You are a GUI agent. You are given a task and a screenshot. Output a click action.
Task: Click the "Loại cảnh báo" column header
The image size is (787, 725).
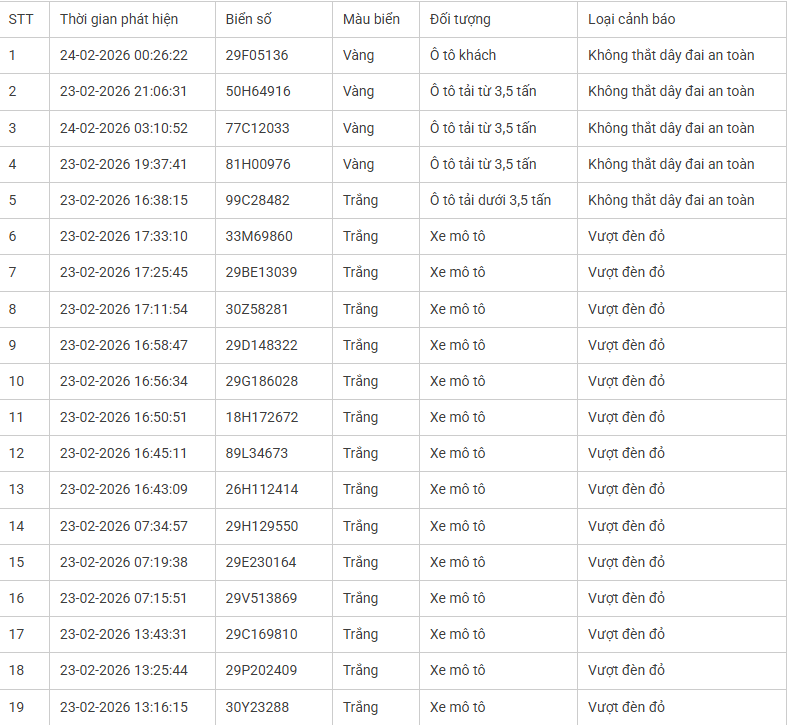coord(631,19)
